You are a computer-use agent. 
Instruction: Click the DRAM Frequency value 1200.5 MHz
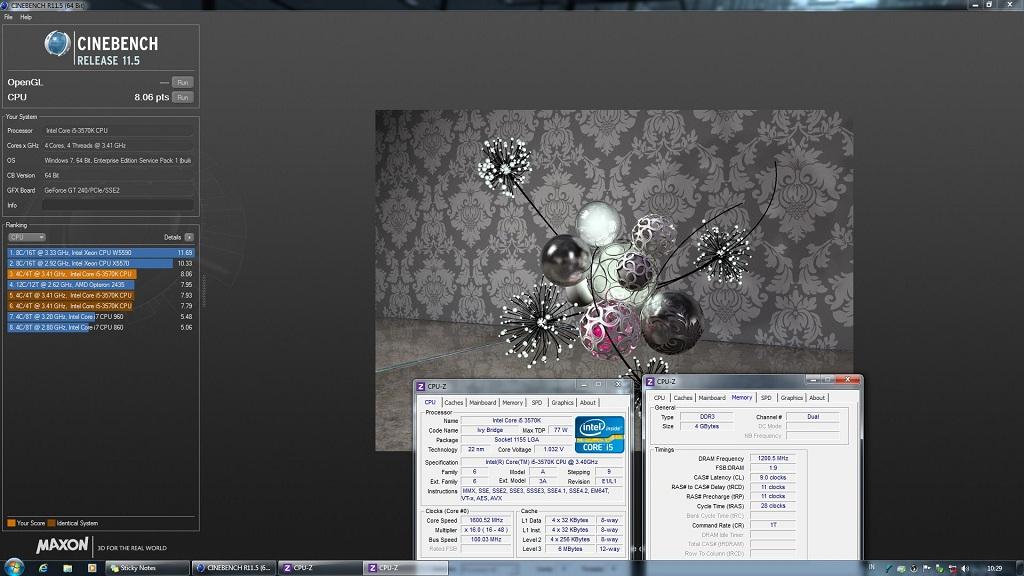click(773, 458)
